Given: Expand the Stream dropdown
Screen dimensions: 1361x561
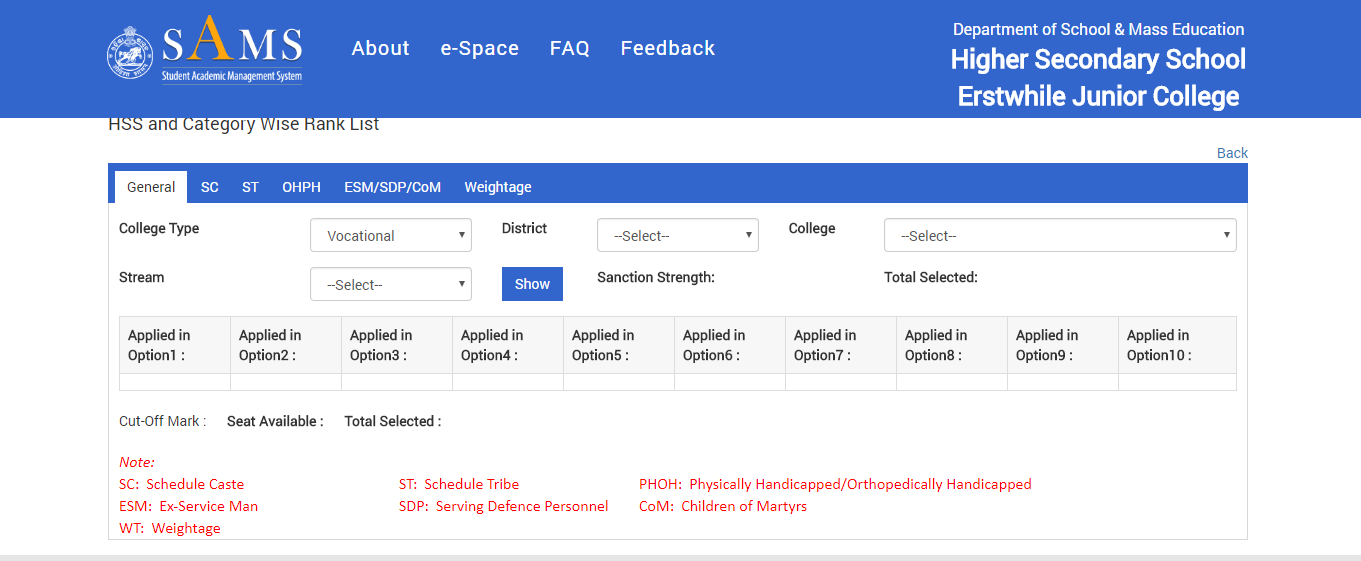Looking at the screenshot, I should coord(390,285).
